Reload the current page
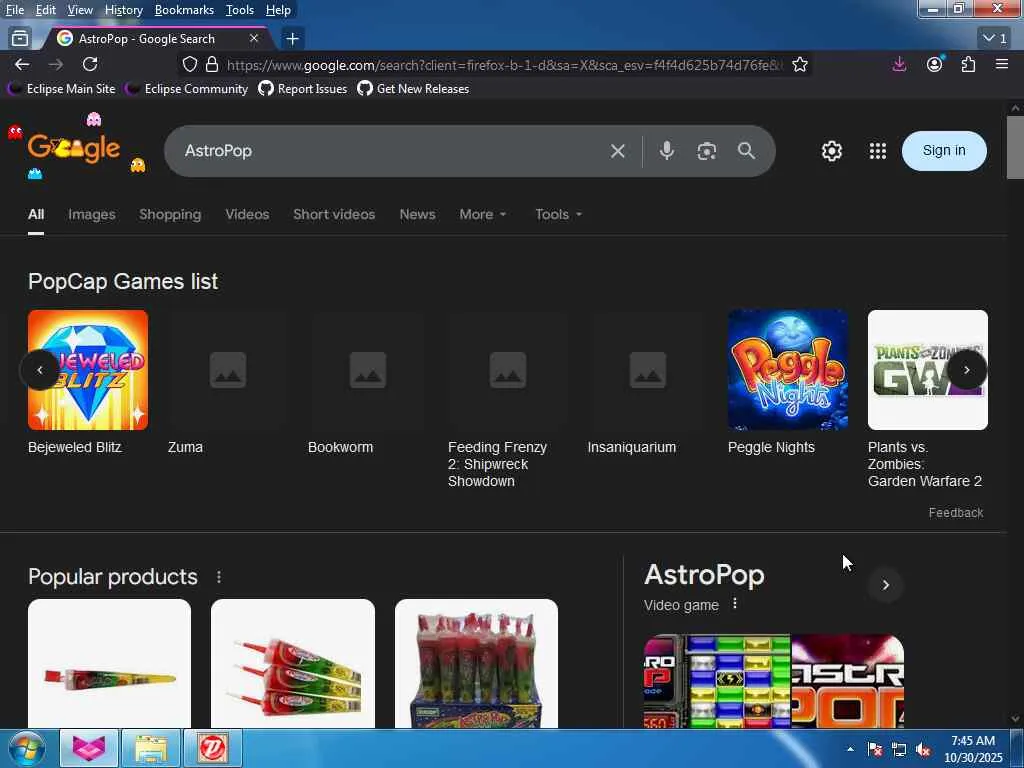 click(90, 64)
